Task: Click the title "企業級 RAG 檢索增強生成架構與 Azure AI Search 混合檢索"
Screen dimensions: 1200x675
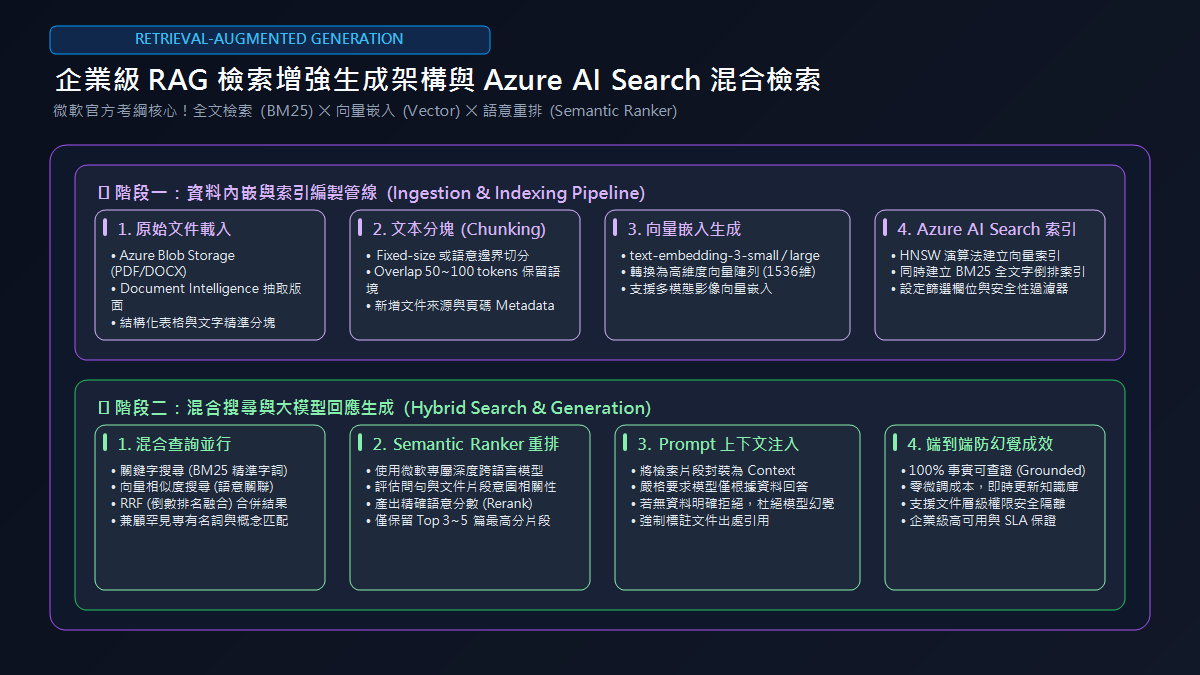Action: (437, 80)
